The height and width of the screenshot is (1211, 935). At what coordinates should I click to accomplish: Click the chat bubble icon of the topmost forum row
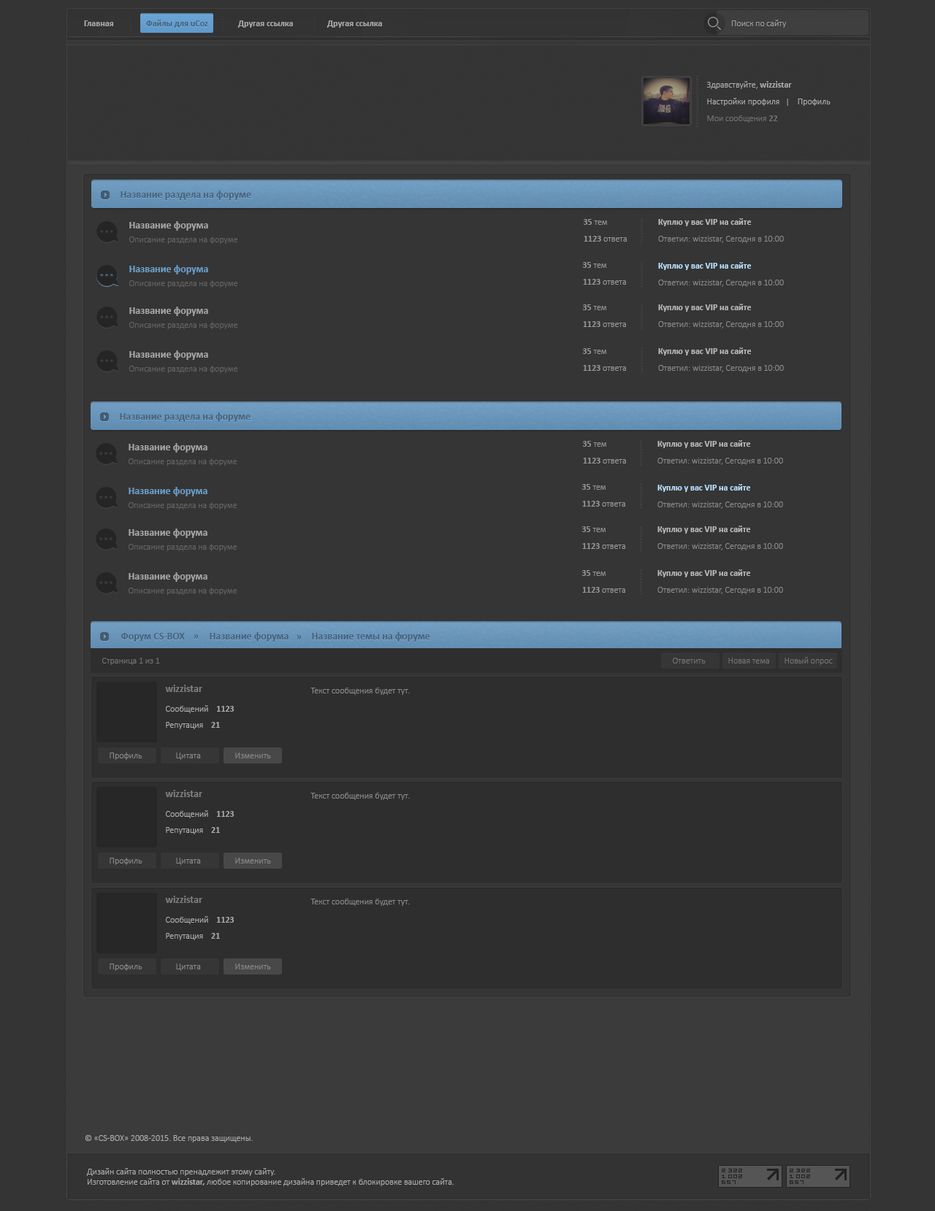coord(107,232)
